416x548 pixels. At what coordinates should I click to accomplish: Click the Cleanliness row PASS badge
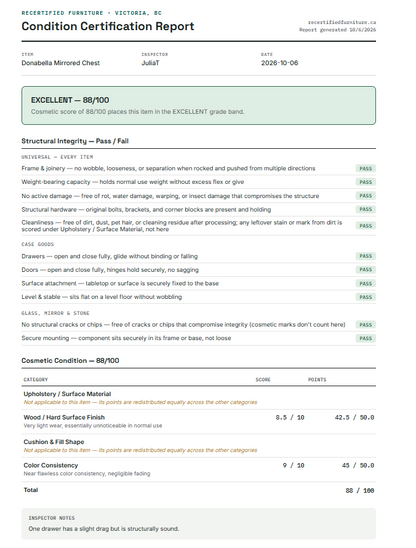(x=366, y=226)
